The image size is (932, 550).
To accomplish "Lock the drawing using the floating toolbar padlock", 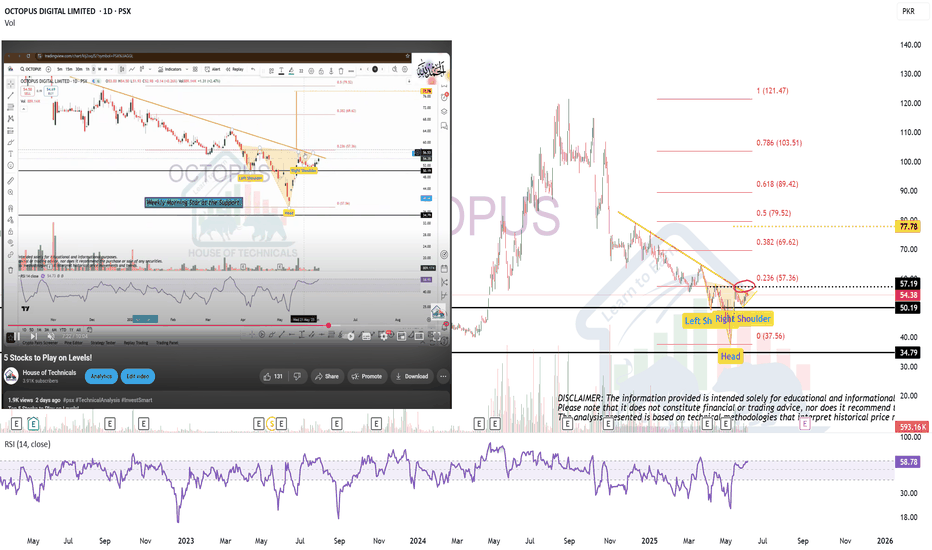I will pyautogui.click(x=321, y=71).
